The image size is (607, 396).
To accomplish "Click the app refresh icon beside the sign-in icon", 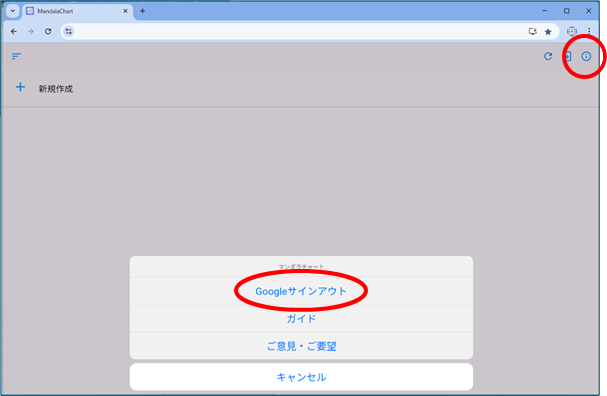I will click(548, 56).
